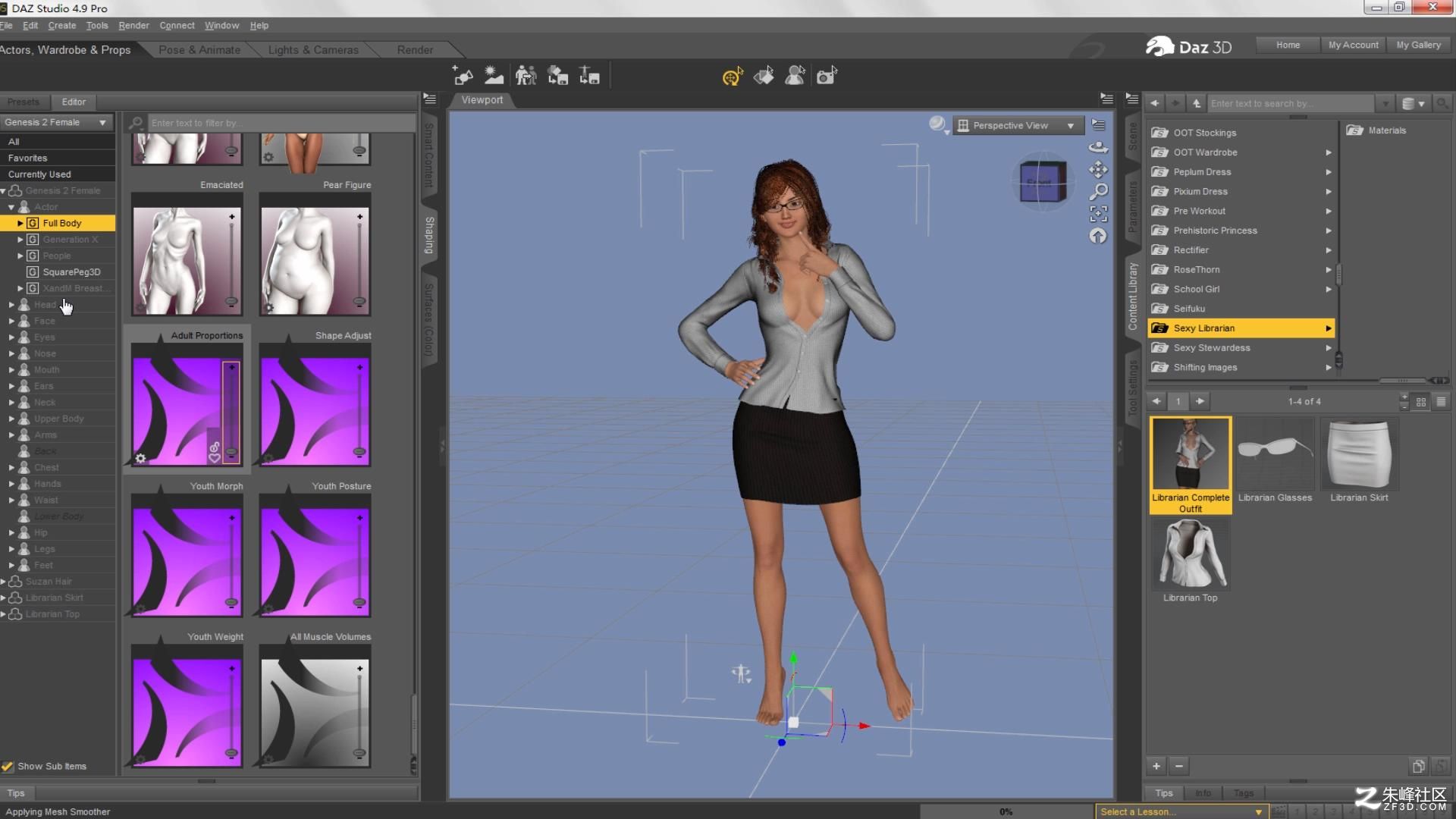Click the viewport zoom magnifier control
This screenshot has width=1456, height=819.
click(1098, 192)
